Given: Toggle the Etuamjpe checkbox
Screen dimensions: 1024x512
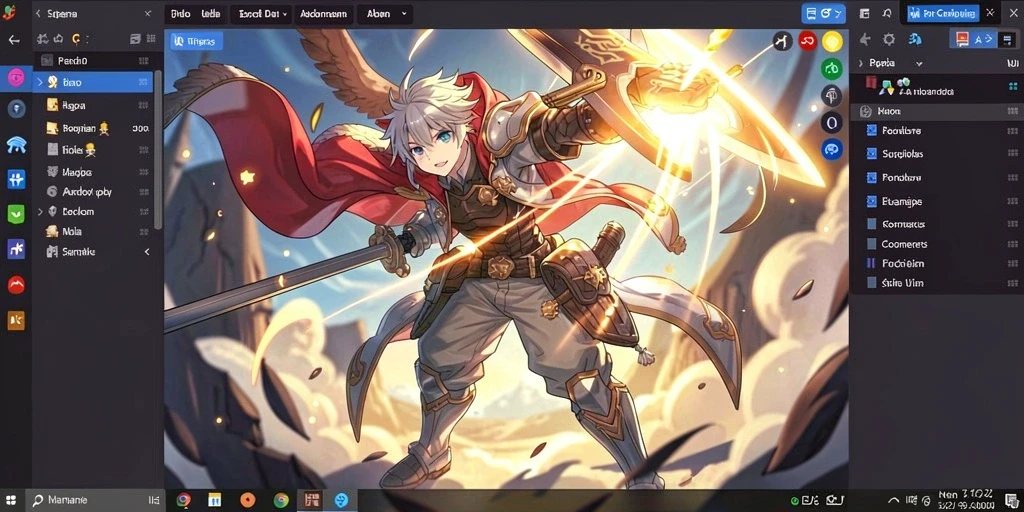Looking at the screenshot, I should 871,202.
